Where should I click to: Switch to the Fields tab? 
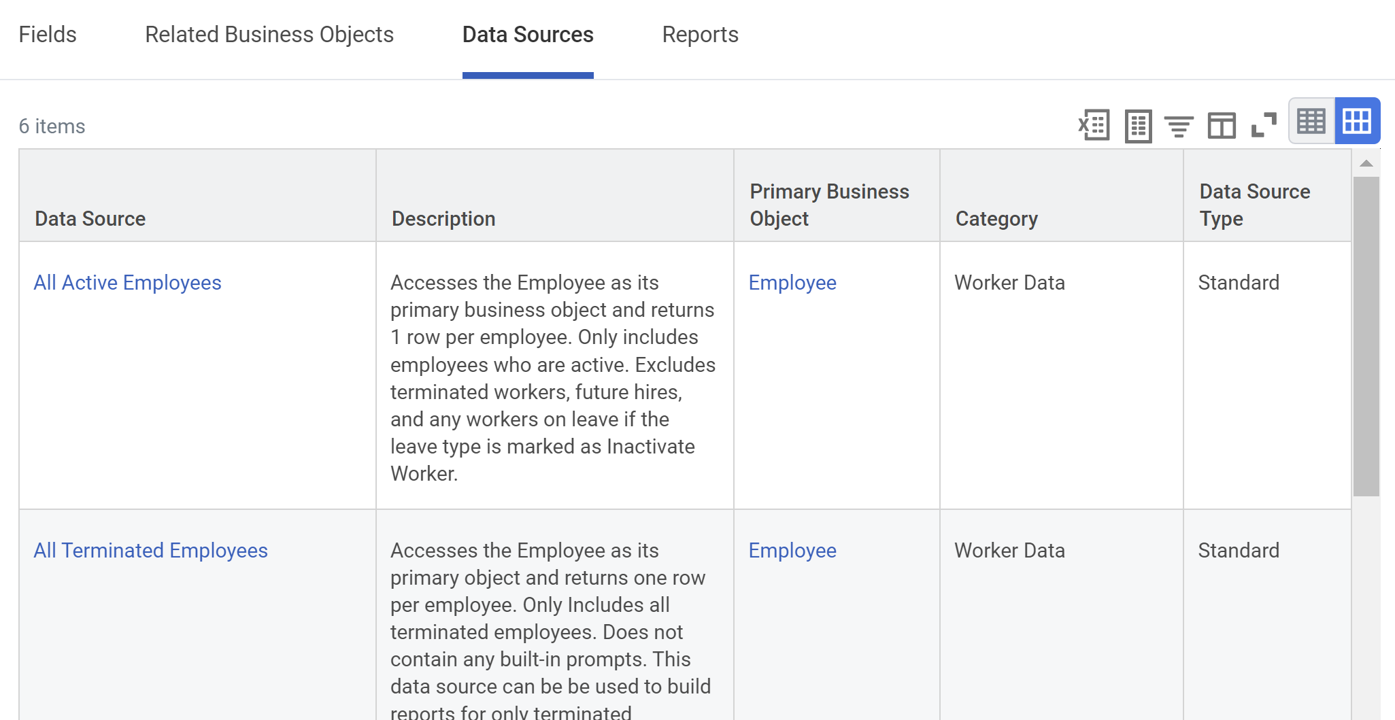[x=48, y=35]
